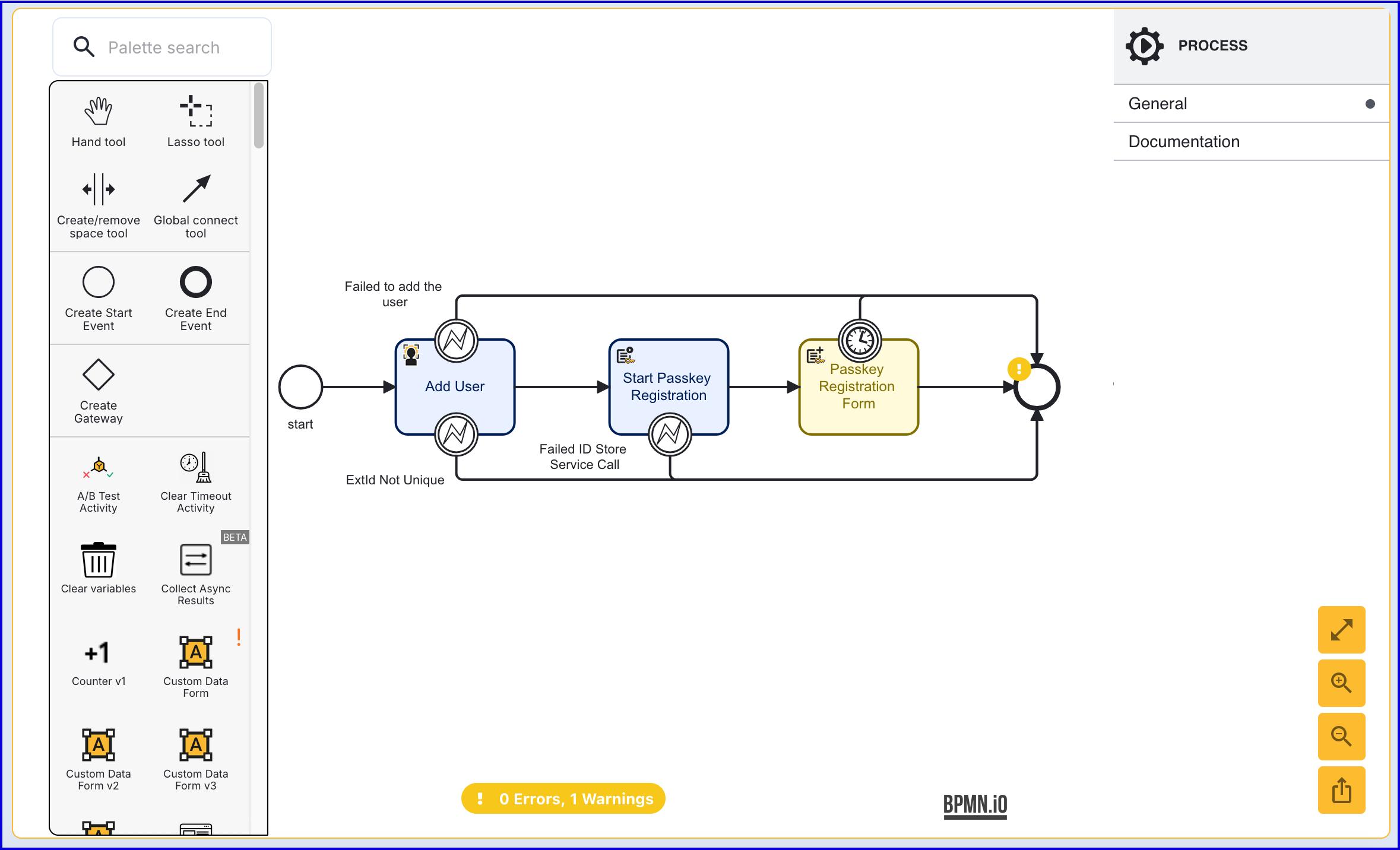Viewport: 1400px width, 850px height.
Task: Zoom in with the plus magnifier button
Action: coord(1341,683)
